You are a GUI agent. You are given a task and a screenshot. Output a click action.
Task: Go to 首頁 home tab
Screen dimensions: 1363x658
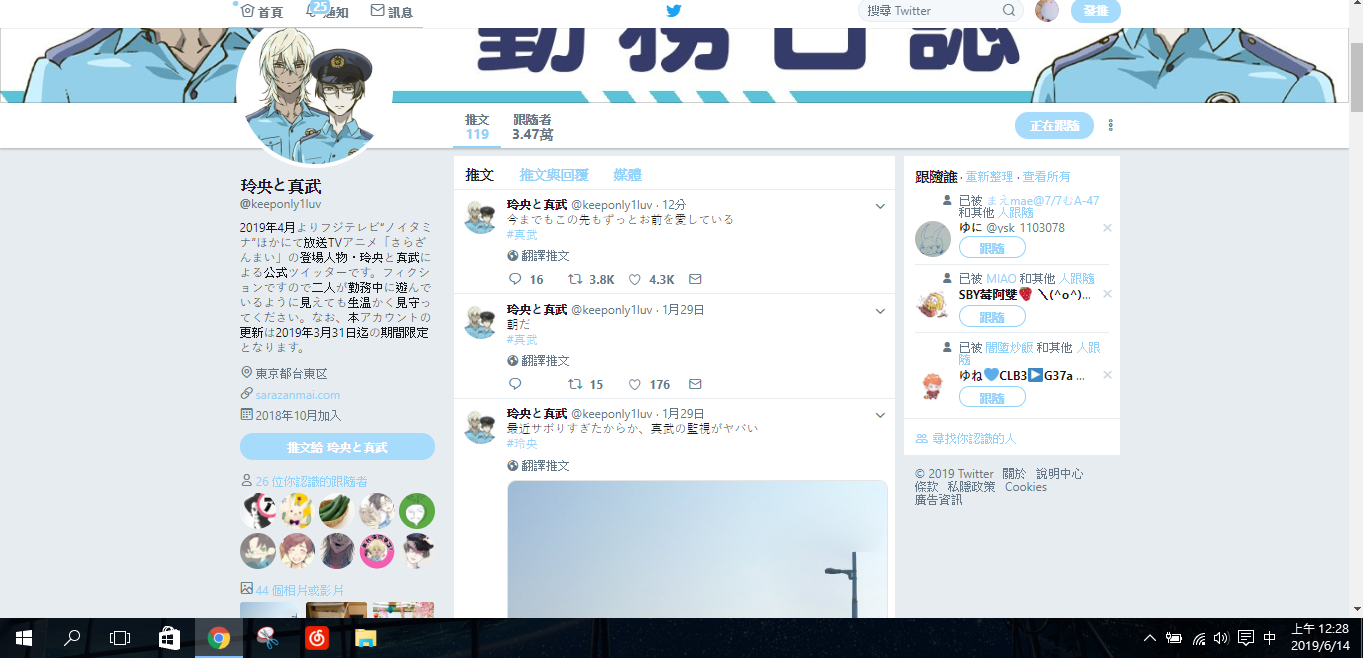click(262, 11)
